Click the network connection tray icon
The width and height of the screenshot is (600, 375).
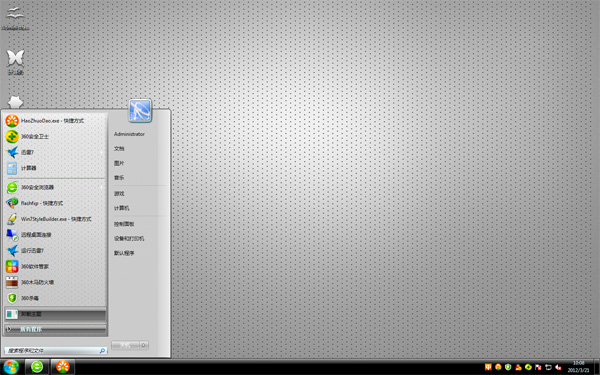click(548, 367)
